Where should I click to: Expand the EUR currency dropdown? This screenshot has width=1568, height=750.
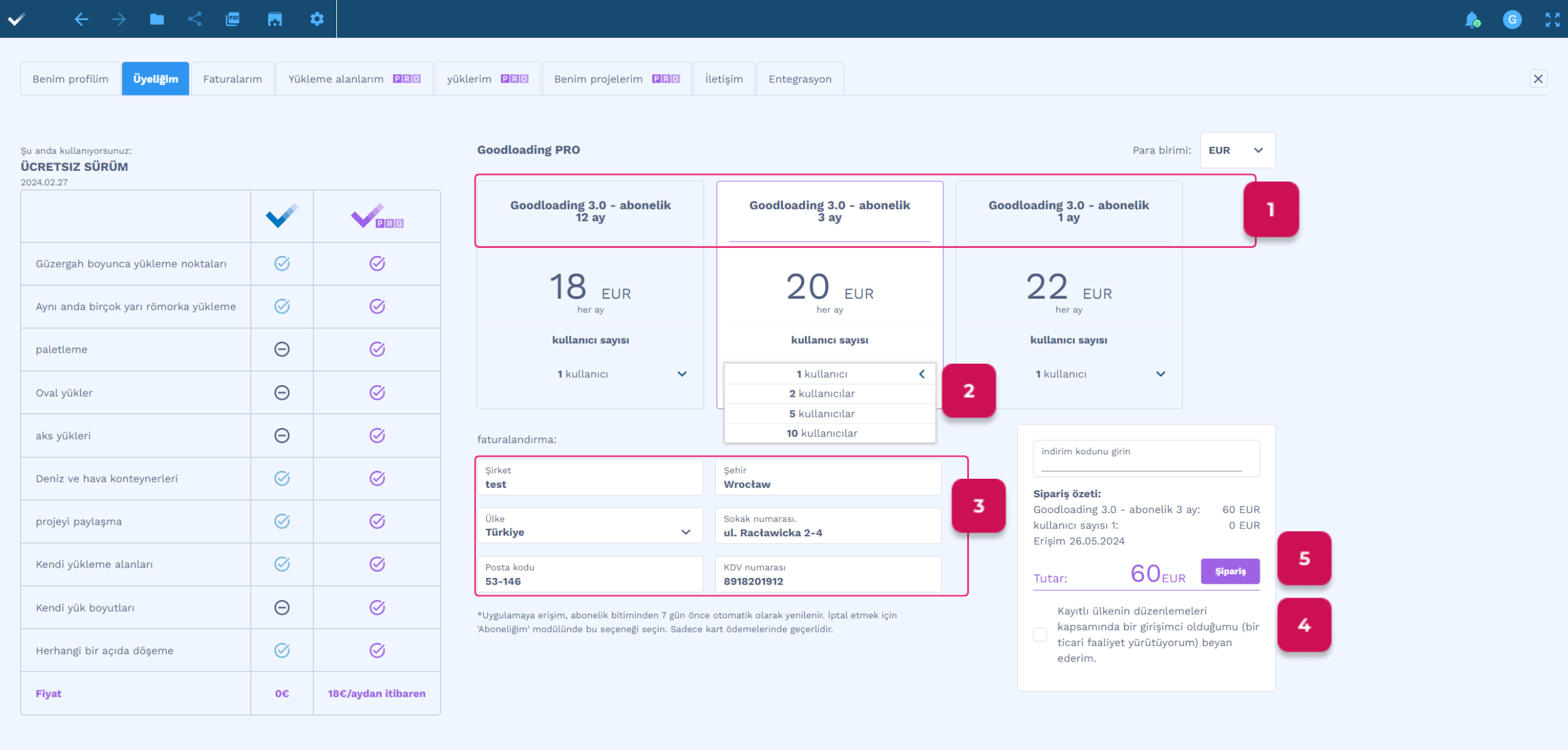[1237, 150]
